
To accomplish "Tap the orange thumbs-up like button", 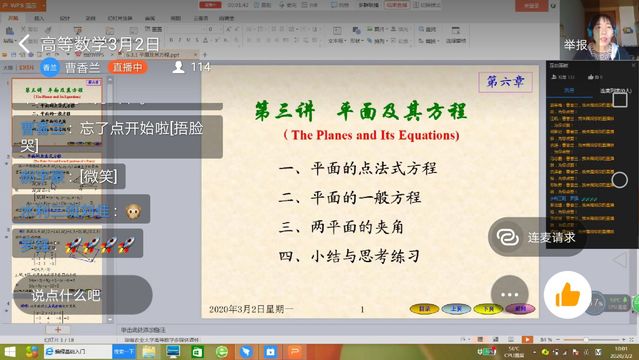I will [567, 295].
